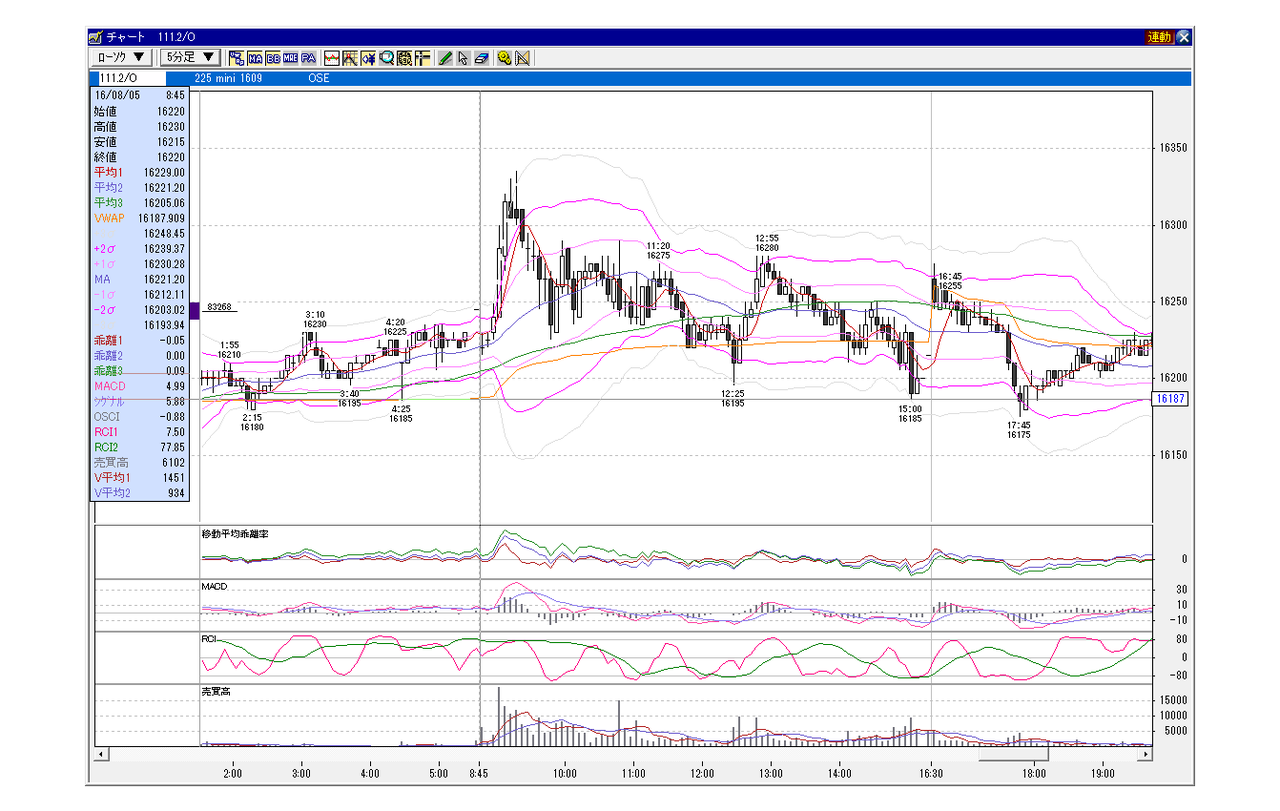Image resolution: width=1280 pixels, height=811 pixels.
Task: Open the ローソク chart type dropdown
Action: pyautogui.click(x=123, y=58)
